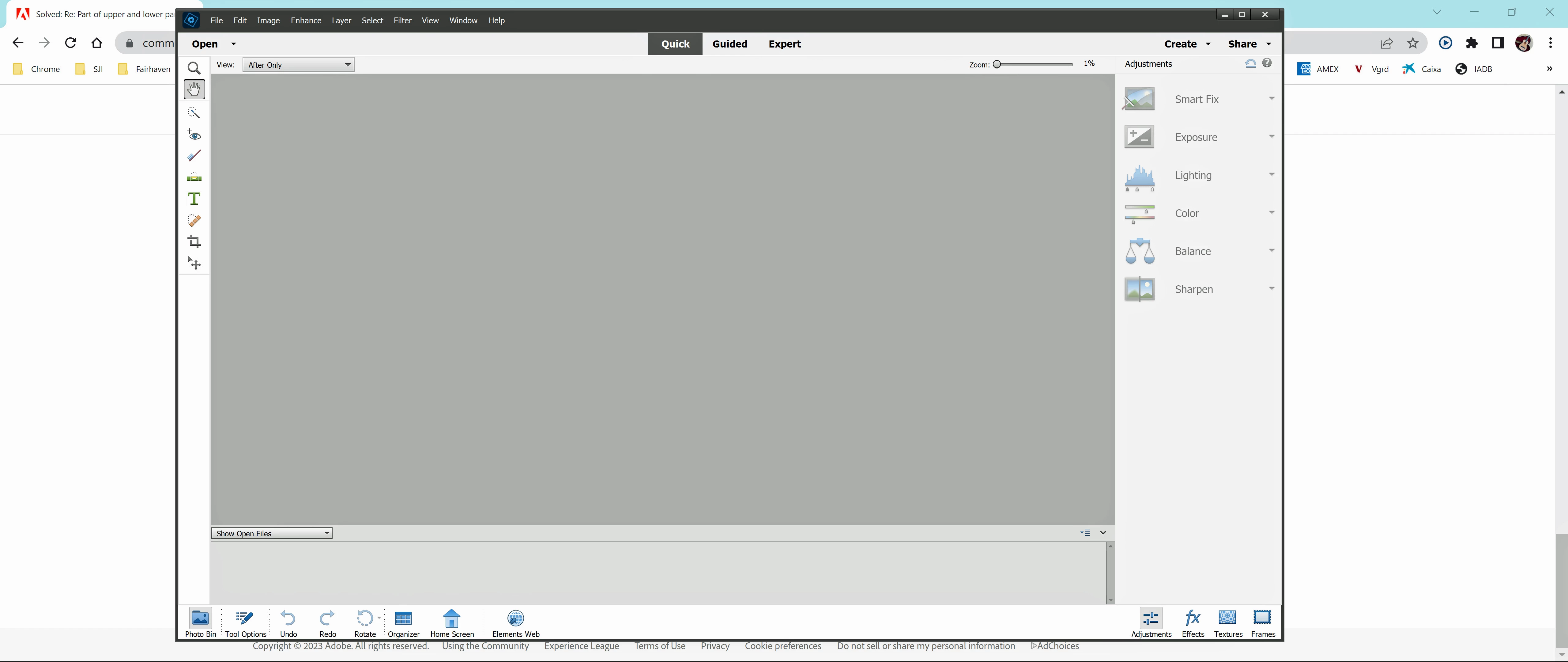Select the Type text tool
This screenshot has height=662, width=1568.
(x=194, y=199)
